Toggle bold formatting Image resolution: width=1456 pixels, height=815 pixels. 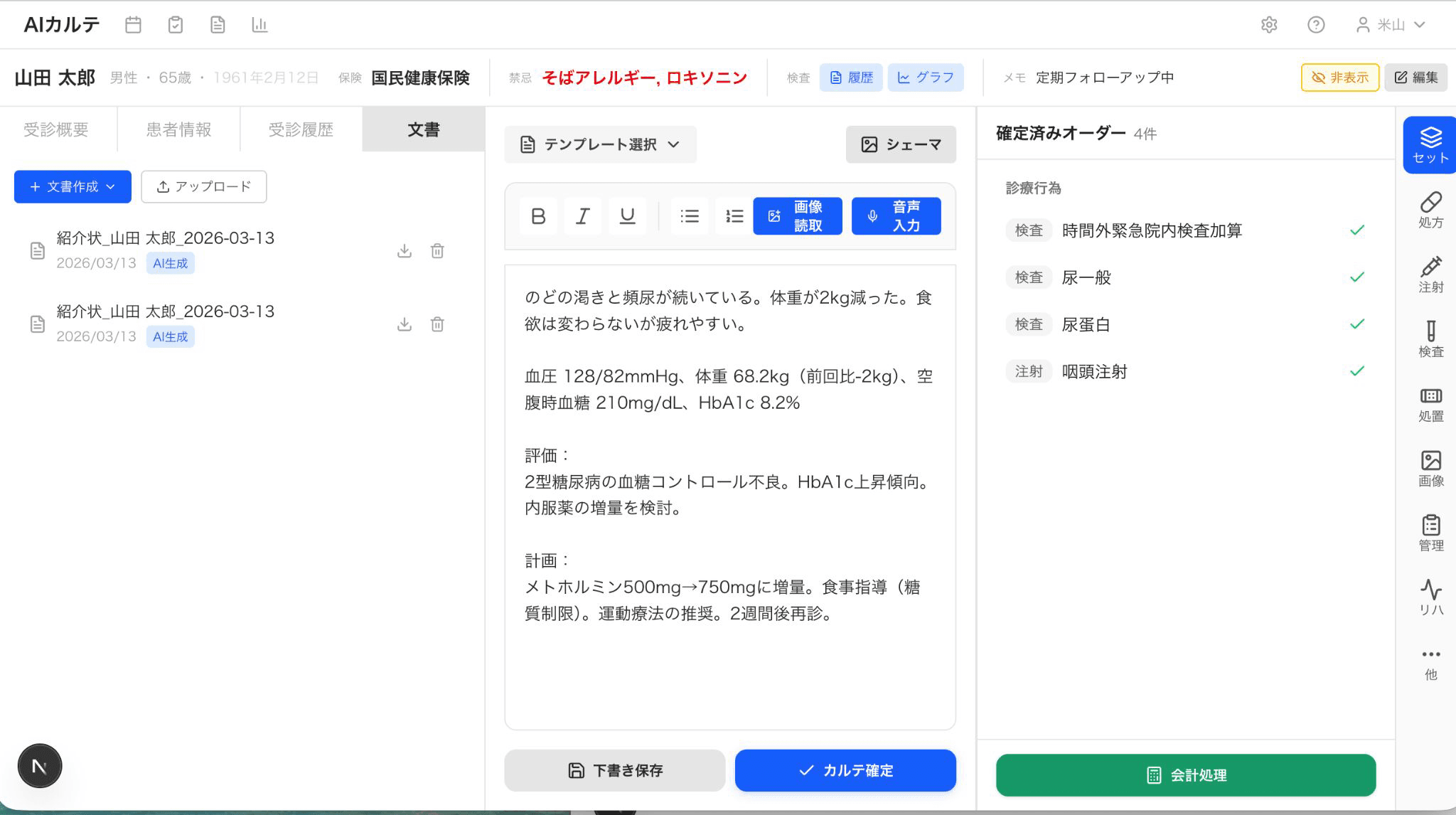[538, 216]
